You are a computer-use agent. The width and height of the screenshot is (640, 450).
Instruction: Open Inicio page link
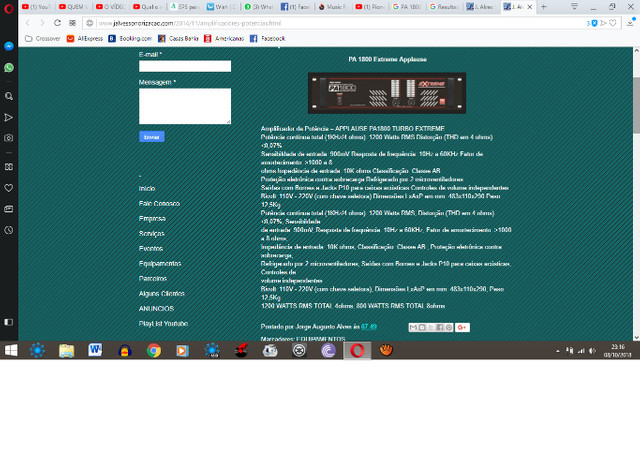(147, 189)
